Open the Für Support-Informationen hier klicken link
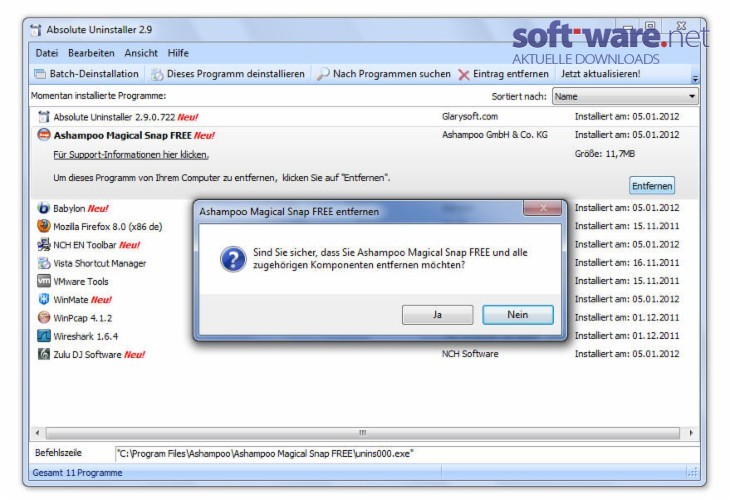730x500 pixels. coord(131,155)
